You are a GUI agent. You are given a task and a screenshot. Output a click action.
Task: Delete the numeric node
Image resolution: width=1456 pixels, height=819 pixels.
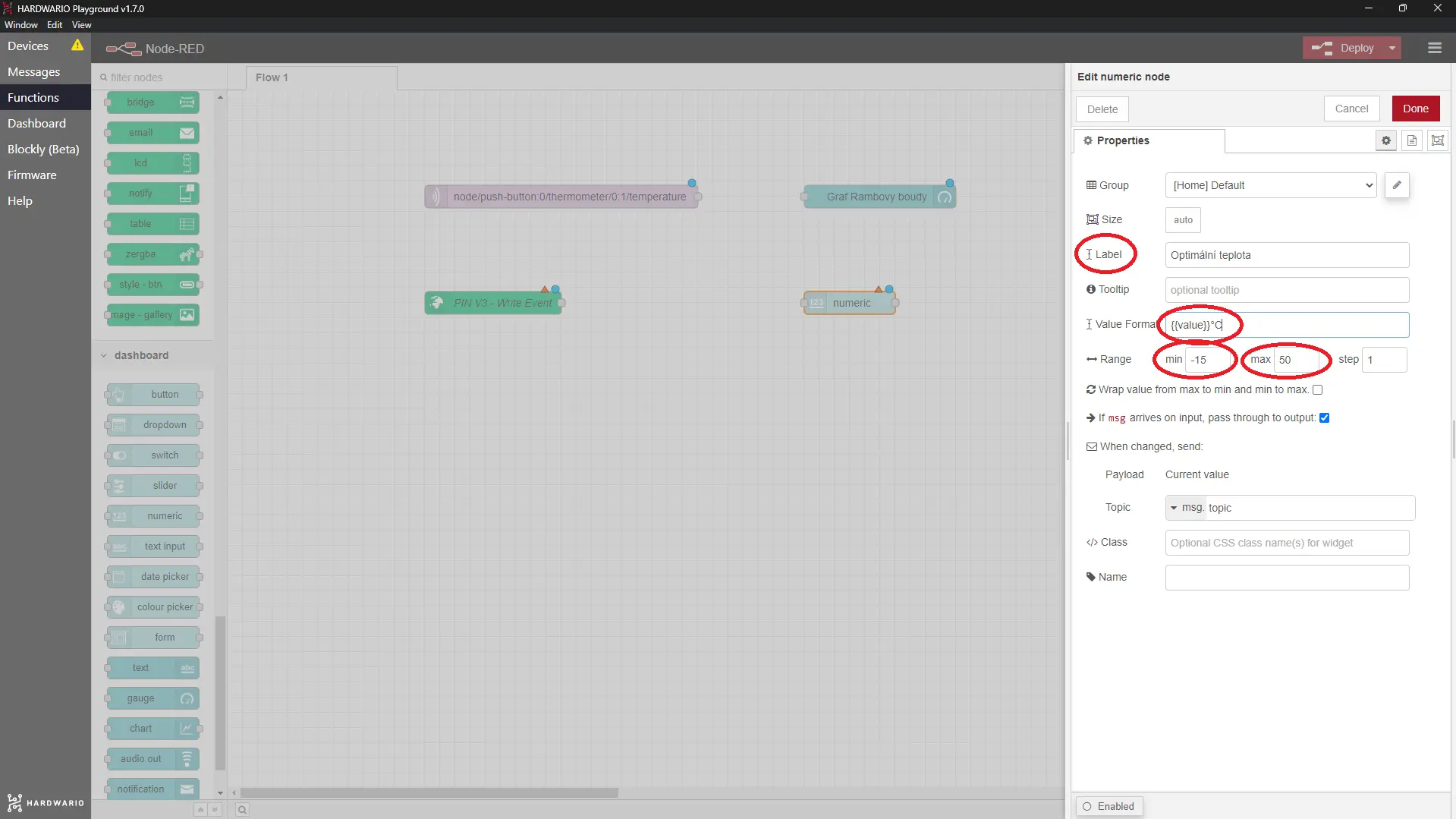pos(1102,109)
